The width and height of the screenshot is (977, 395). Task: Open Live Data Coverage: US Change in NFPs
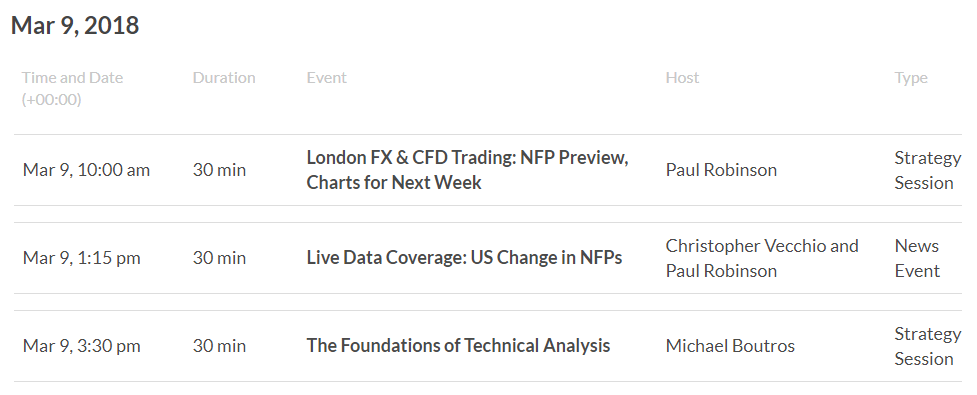[464, 258]
